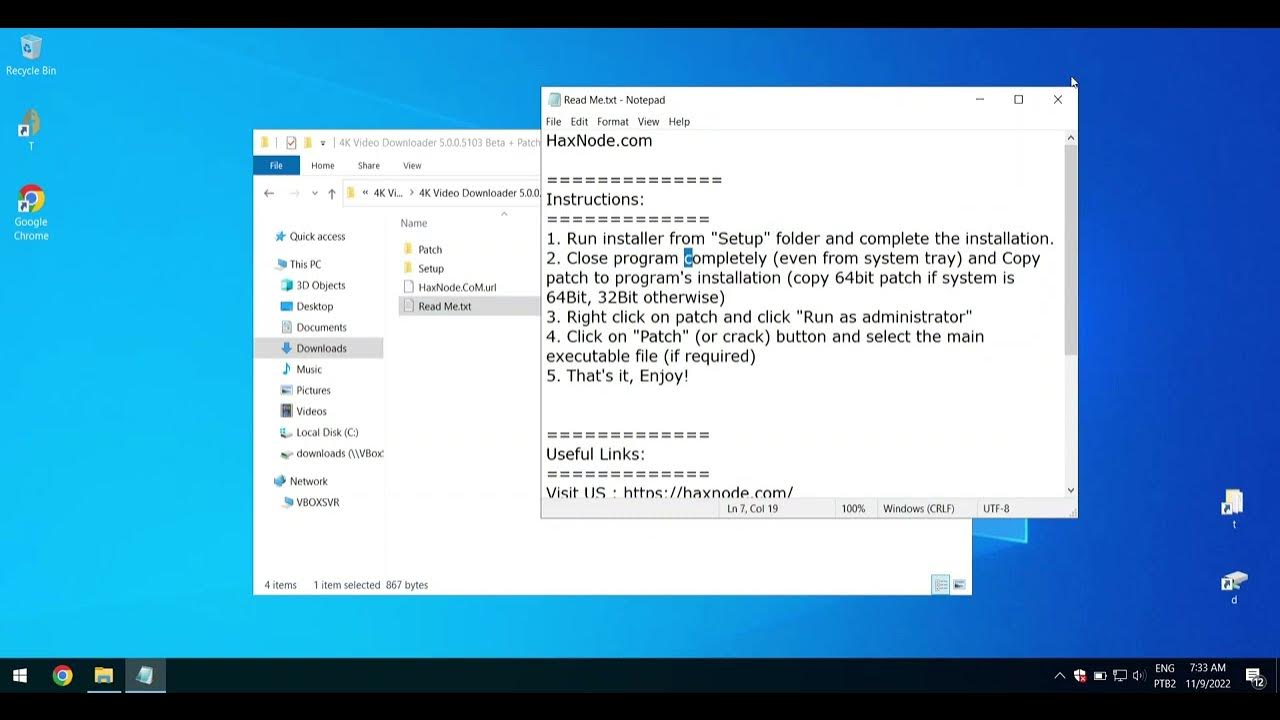Open Google Chrome from the taskbar
This screenshot has width=1280, height=720.
pos(62,676)
